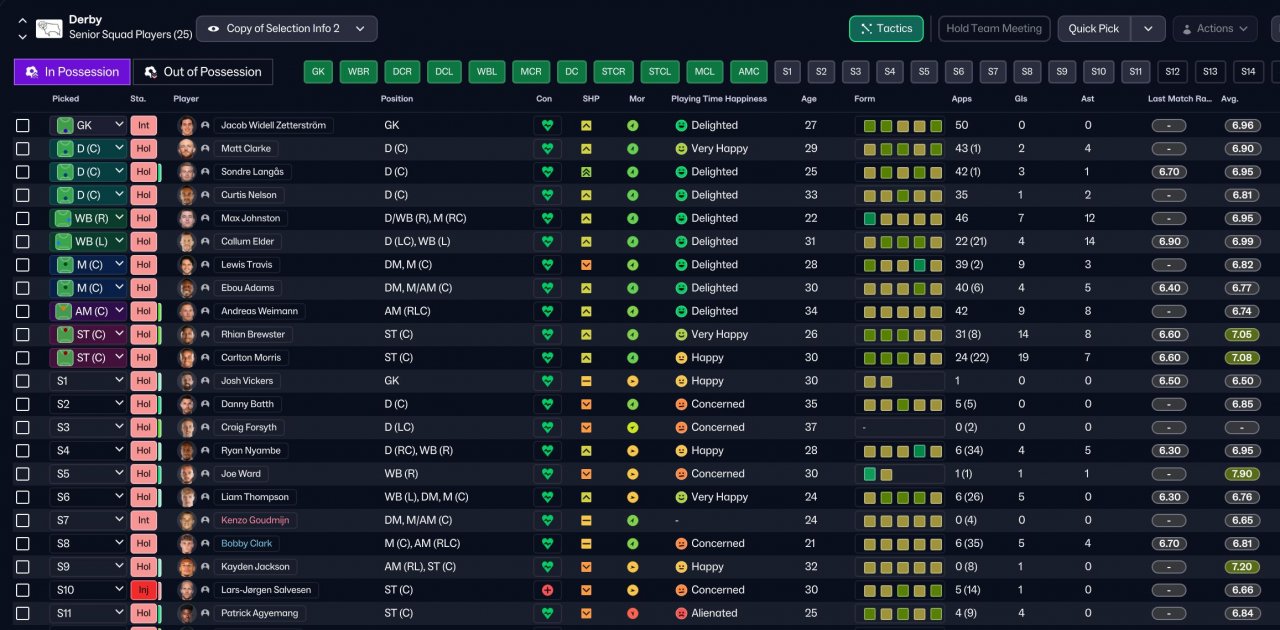Switch to the Out of Possession tab

tap(203, 72)
